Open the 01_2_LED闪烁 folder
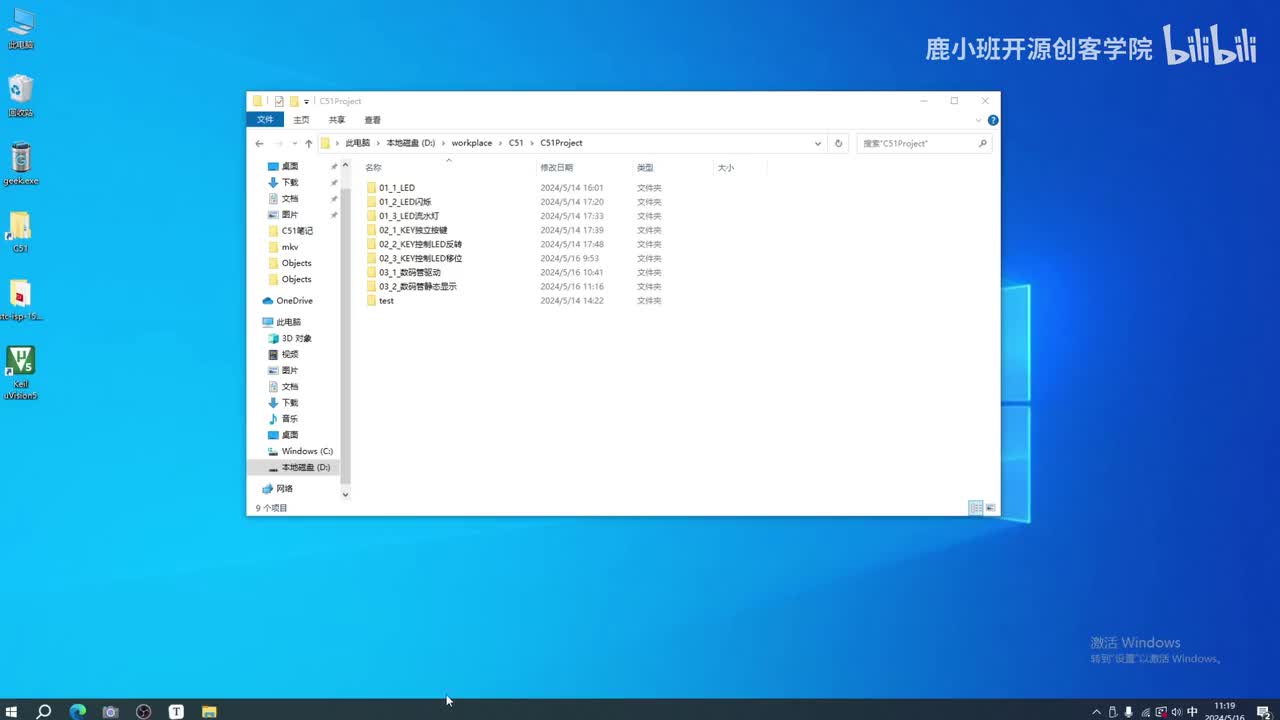This screenshot has height=720, width=1280. click(404, 202)
